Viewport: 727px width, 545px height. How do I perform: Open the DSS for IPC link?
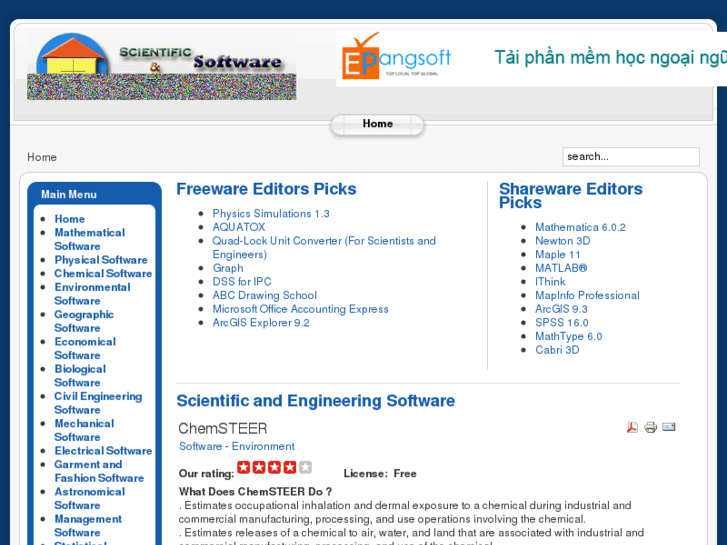click(242, 282)
